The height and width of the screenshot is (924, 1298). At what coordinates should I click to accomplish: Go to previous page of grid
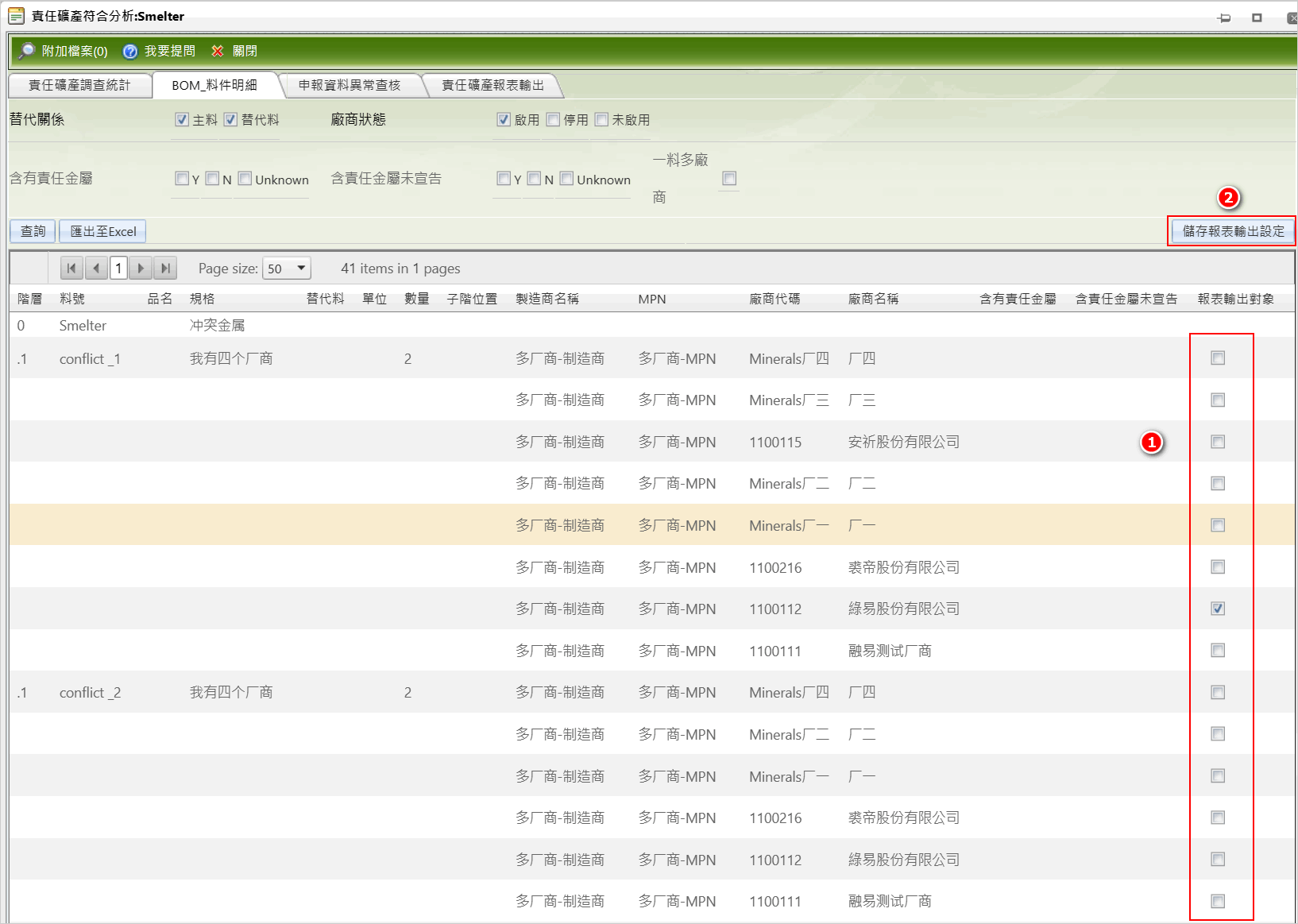point(96,269)
